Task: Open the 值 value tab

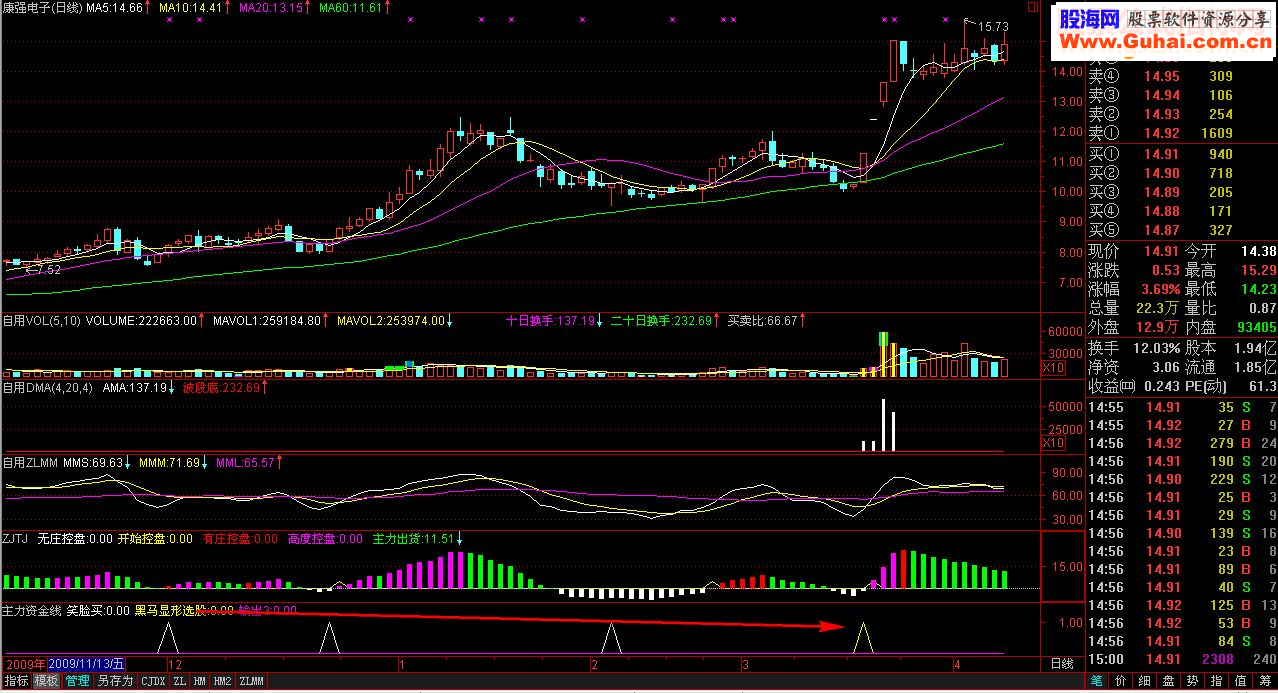Action: tap(1241, 681)
